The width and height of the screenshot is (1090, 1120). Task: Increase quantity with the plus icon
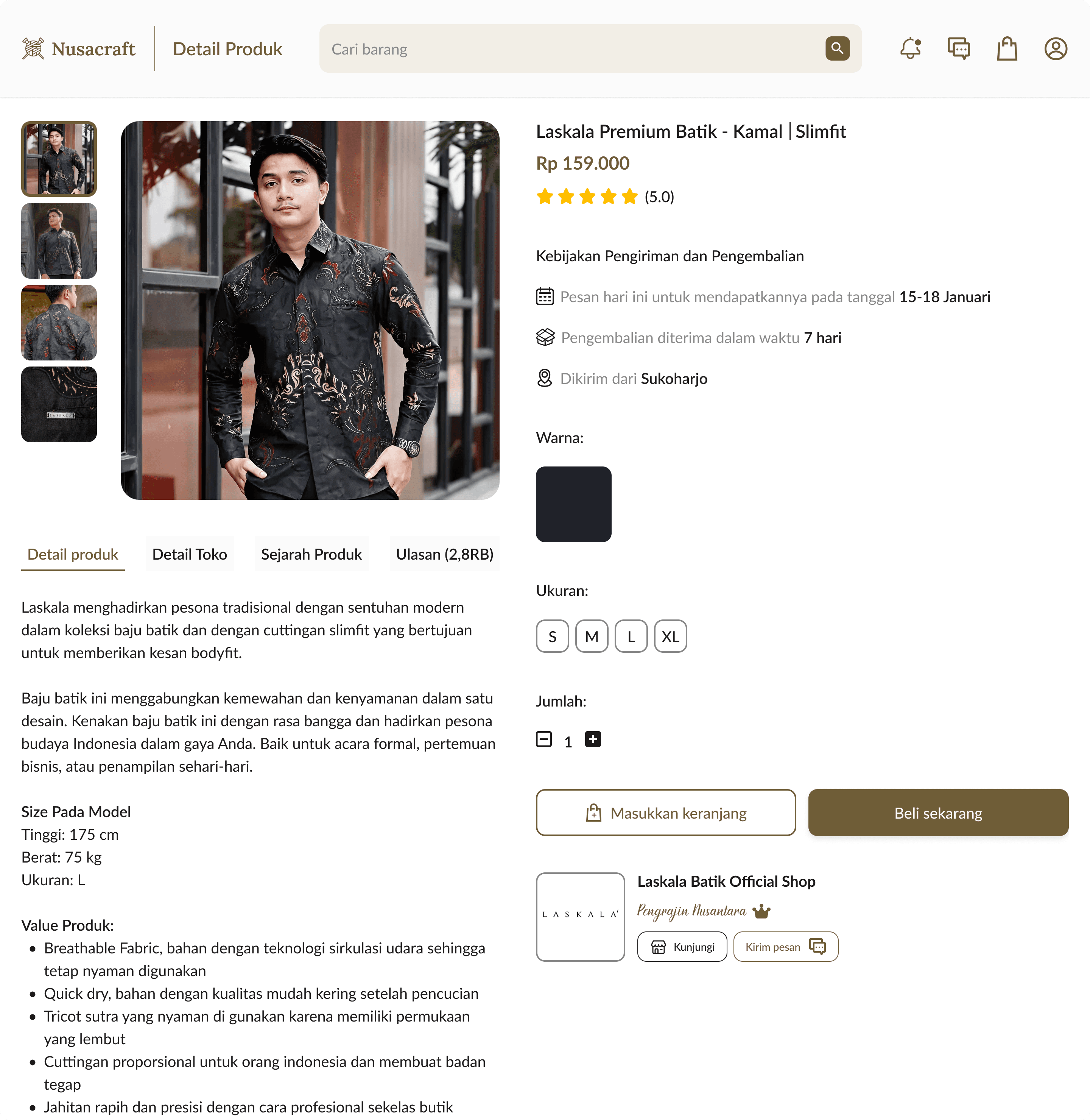pyautogui.click(x=593, y=739)
